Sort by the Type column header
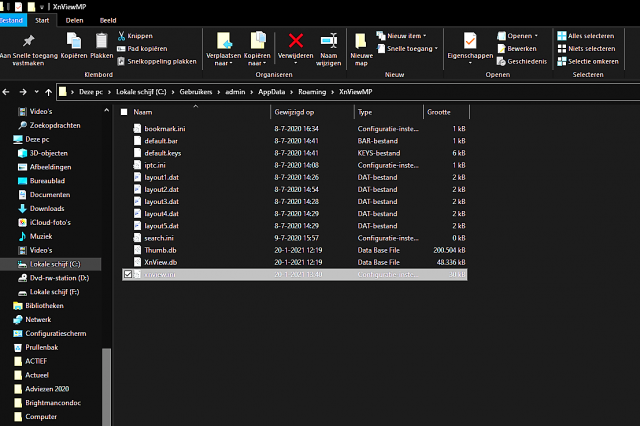640x426 pixels. (365, 112)
